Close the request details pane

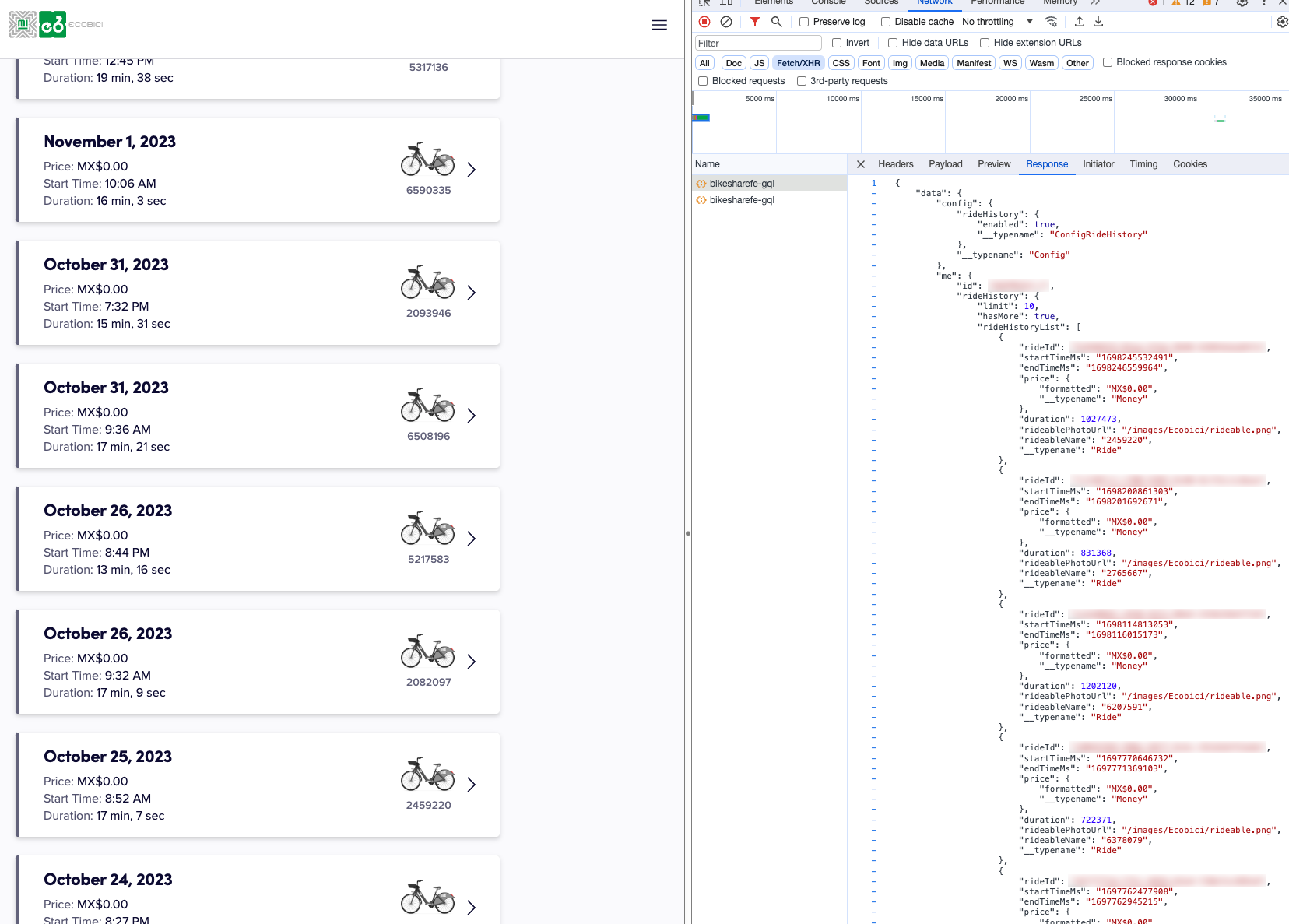click(860, 164)
